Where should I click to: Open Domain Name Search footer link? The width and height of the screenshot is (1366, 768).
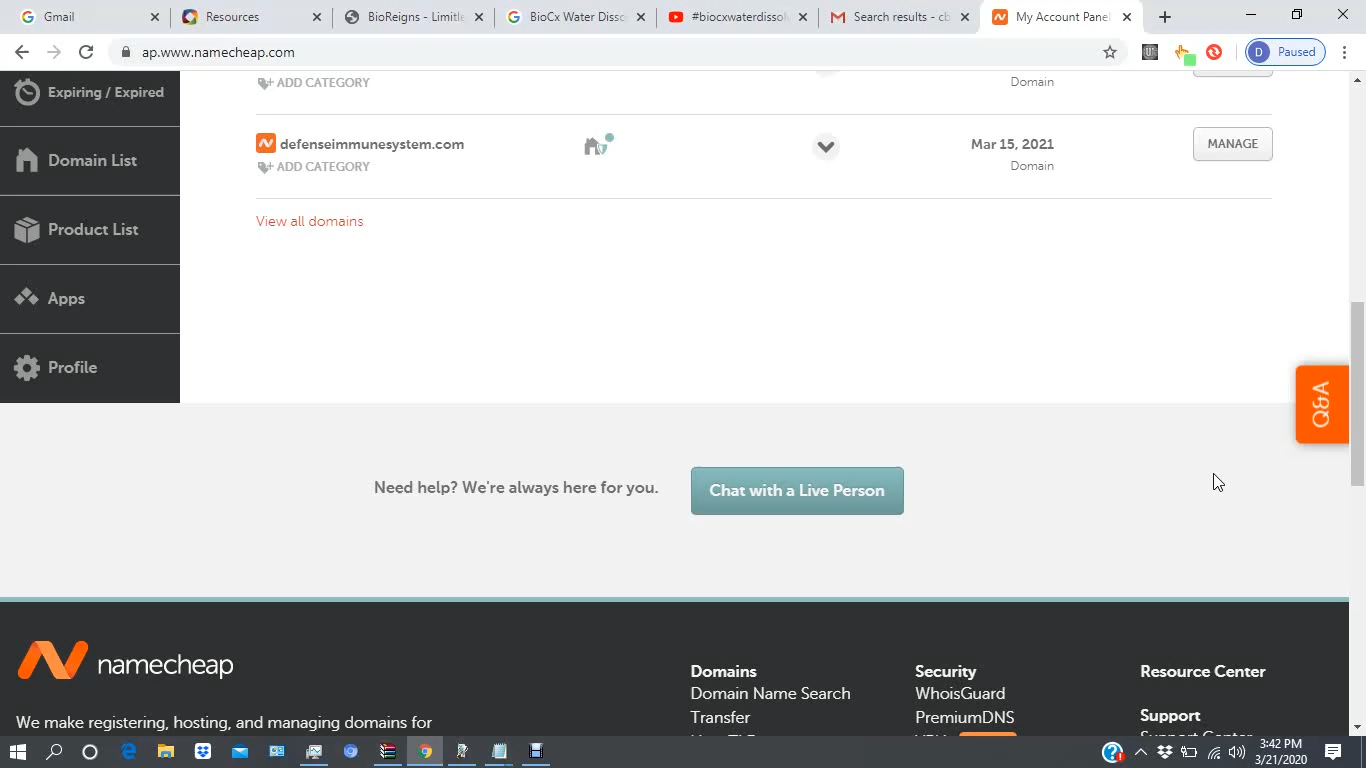(x=770, y=693)
